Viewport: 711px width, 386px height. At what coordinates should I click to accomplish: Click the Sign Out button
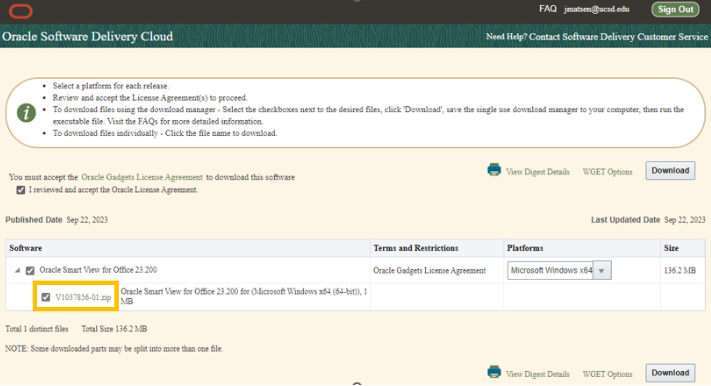coord(675,9)
